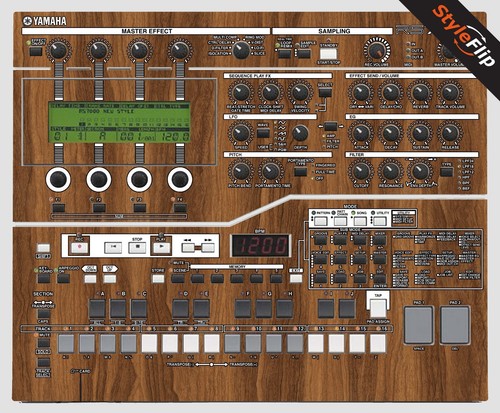Select SONG mode button
Image resolution: width=500 pixels, height=413 pixels.
click(x=360, y=221)
